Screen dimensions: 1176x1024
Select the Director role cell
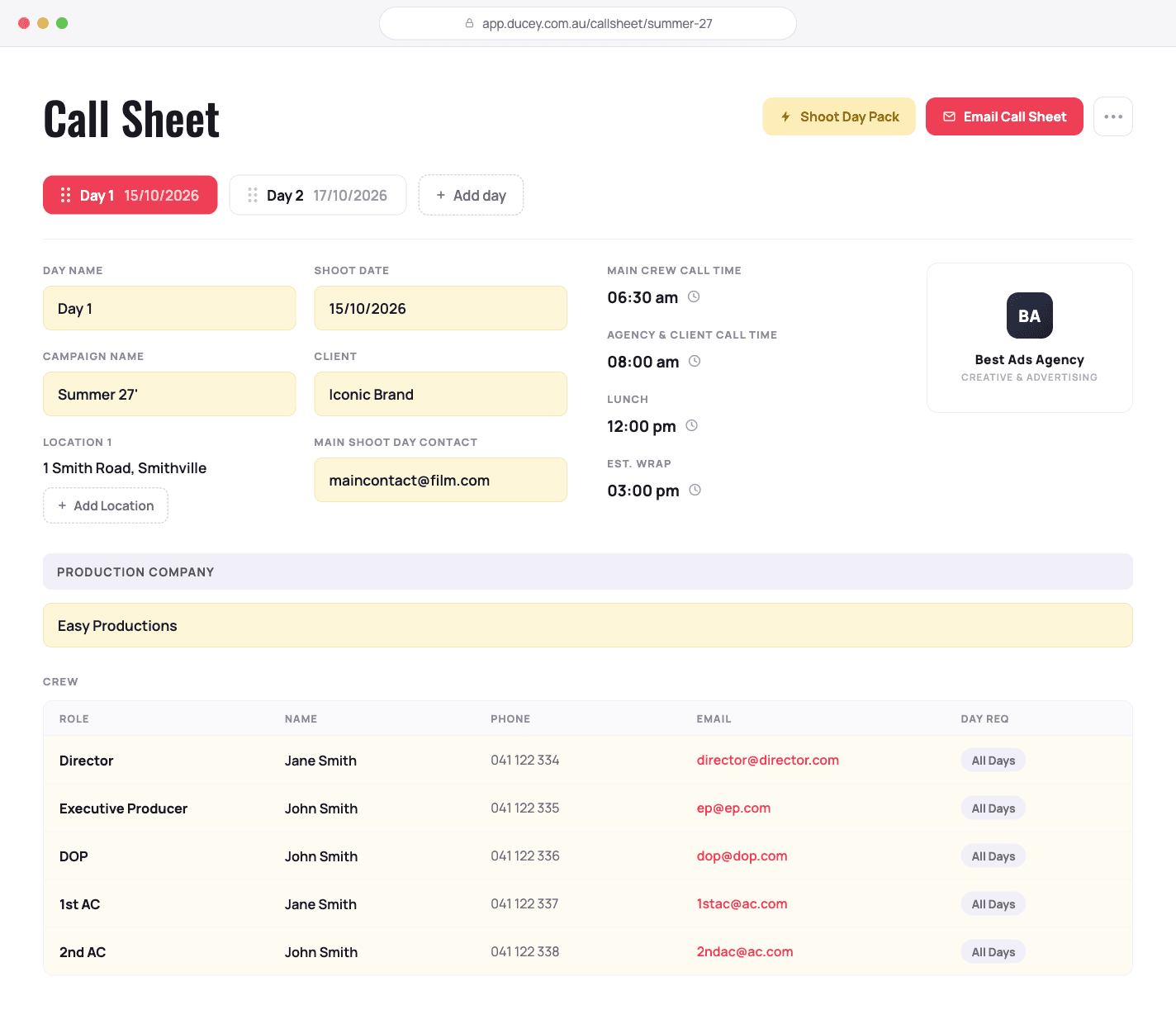[87, 761]
